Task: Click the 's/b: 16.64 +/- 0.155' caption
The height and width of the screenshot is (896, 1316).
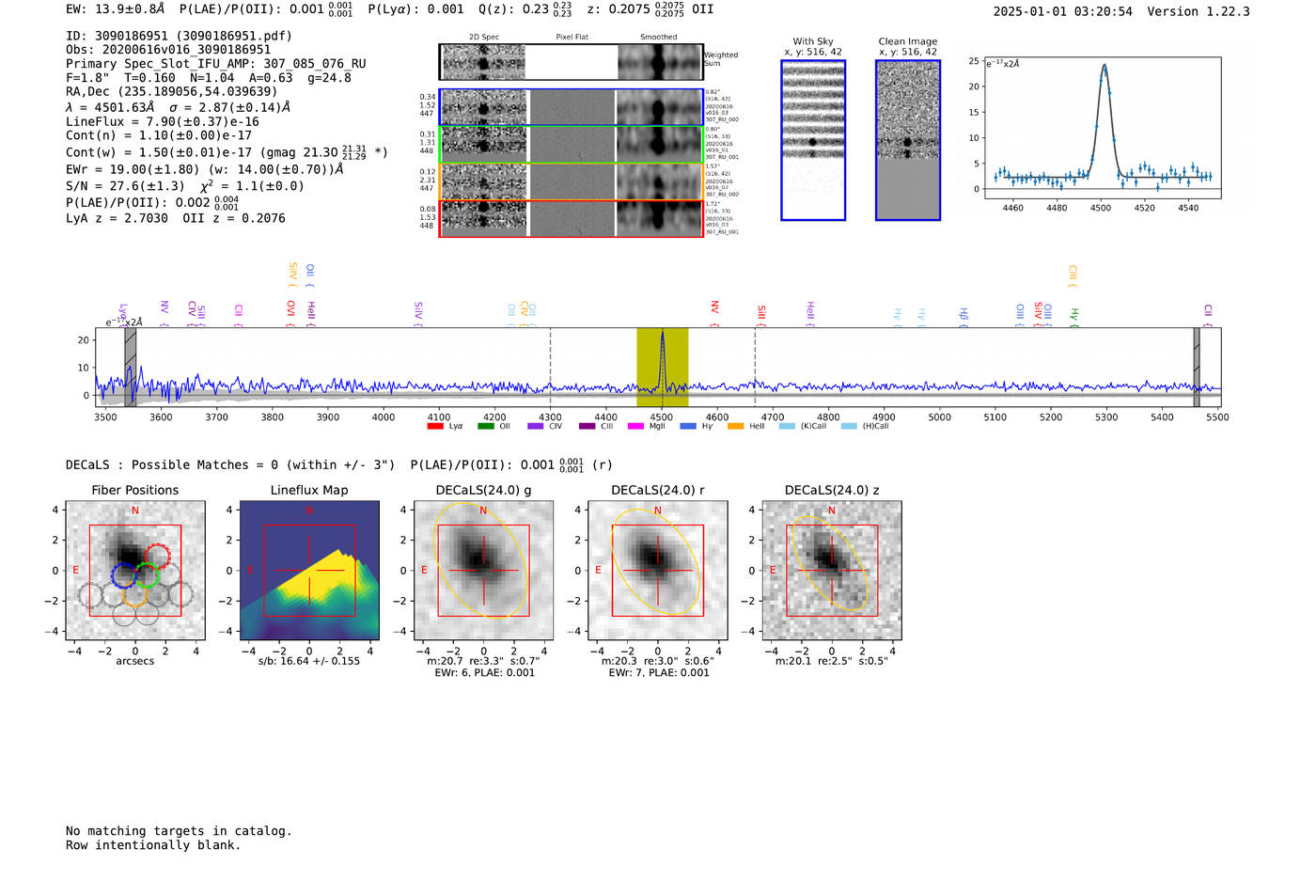Action: point(309,661)
